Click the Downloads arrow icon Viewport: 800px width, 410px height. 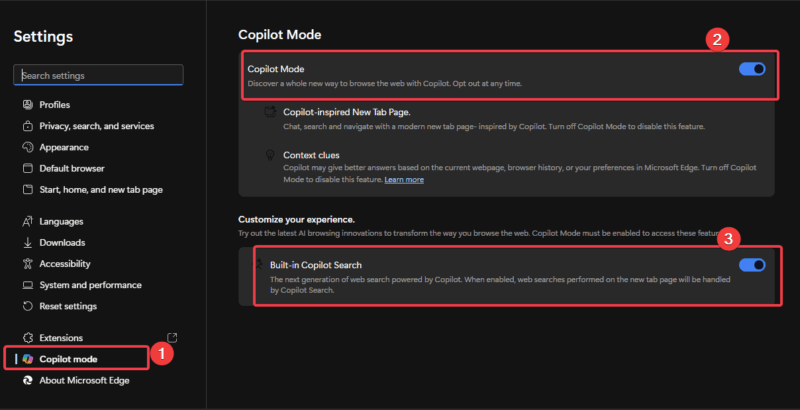tap(28, 242)
